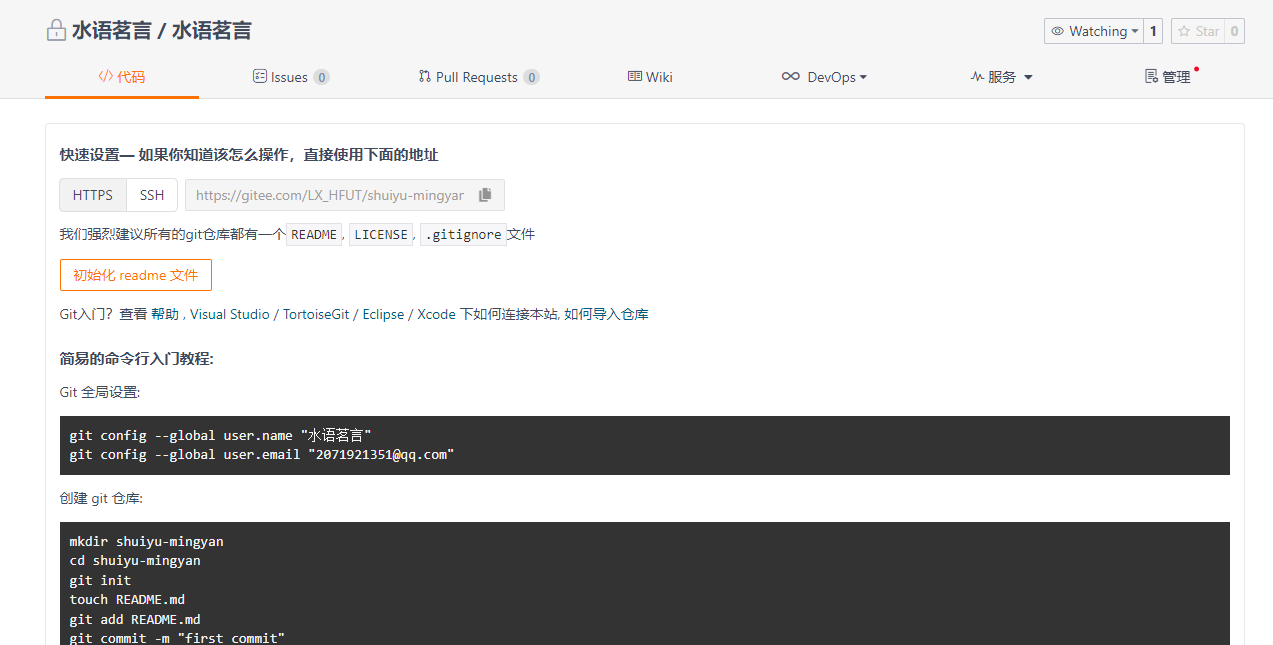The width and height of the screenshot is (1273, 645).
Task: Click the git config user.email command line
Action: click(262, 455)
